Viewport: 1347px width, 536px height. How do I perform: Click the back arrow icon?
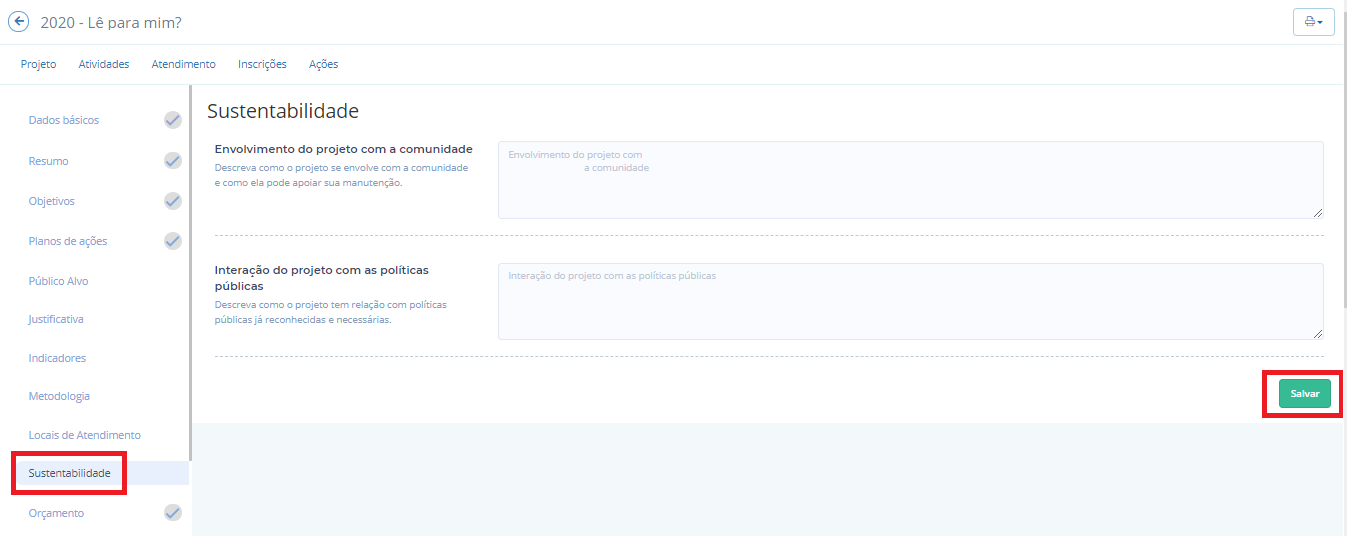pyautogui.click(x=18, y=22)
